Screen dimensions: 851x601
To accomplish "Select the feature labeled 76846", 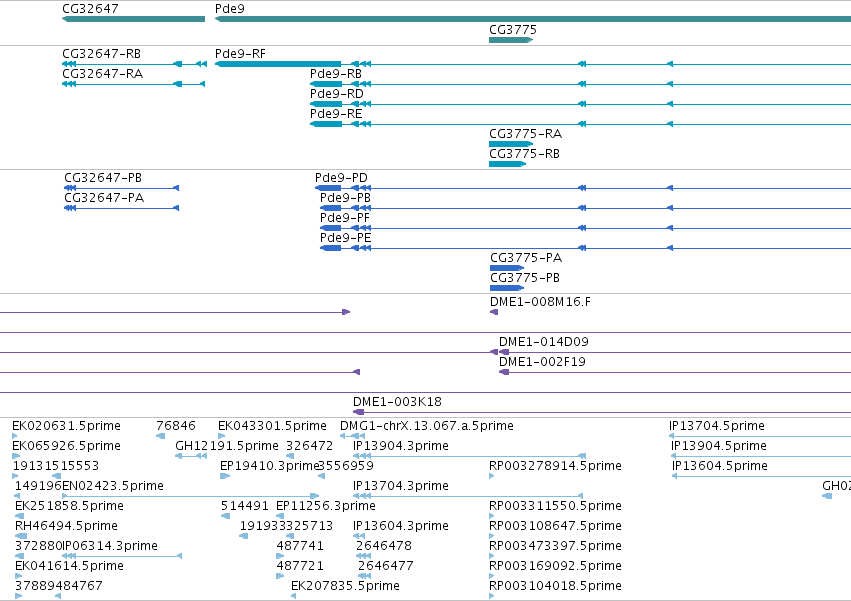I will click(176, 426).
